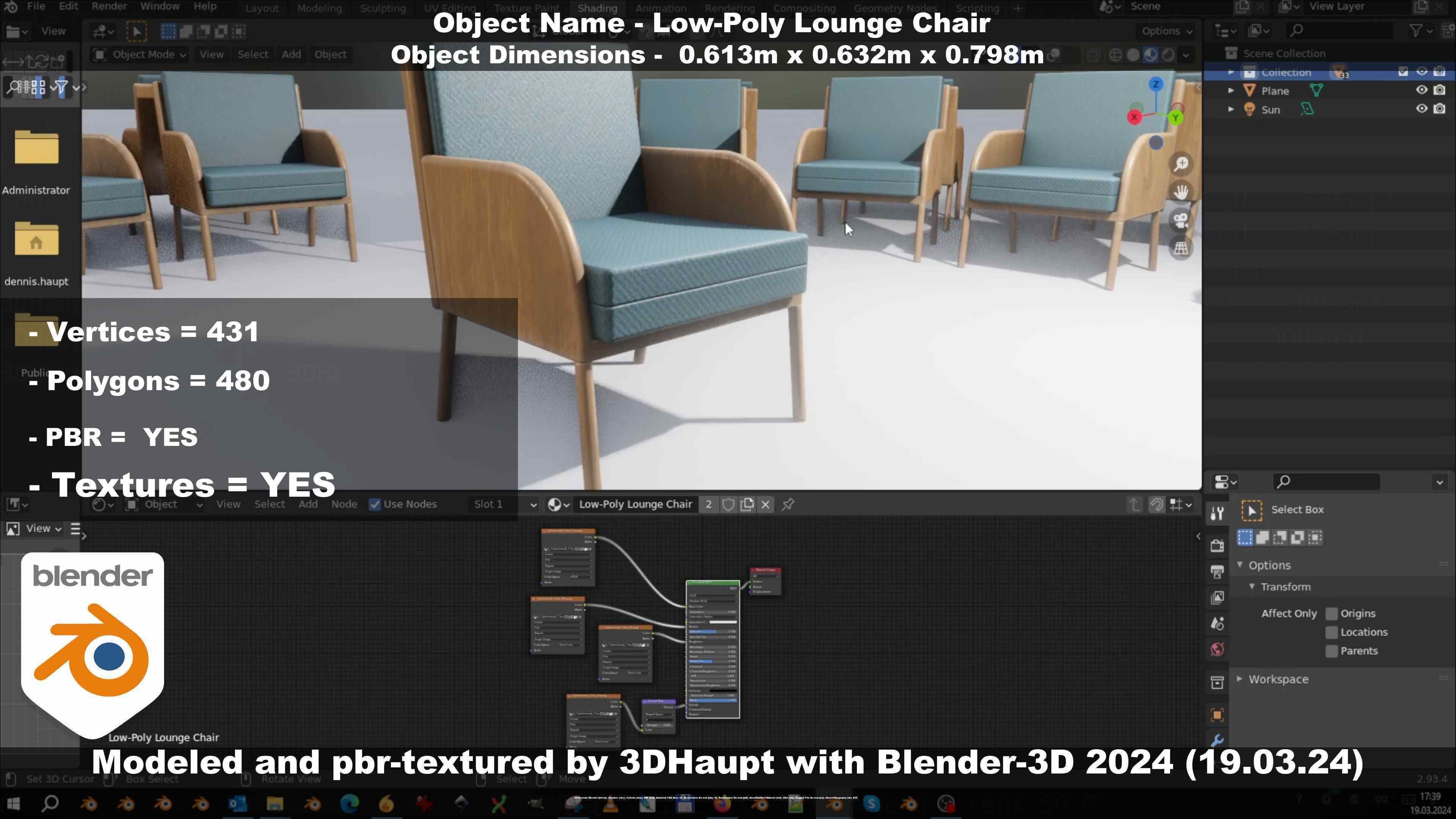Choose Extend selection mode in tool settings
This screenshot has height=819, width=1456.
pos(1262,538)
